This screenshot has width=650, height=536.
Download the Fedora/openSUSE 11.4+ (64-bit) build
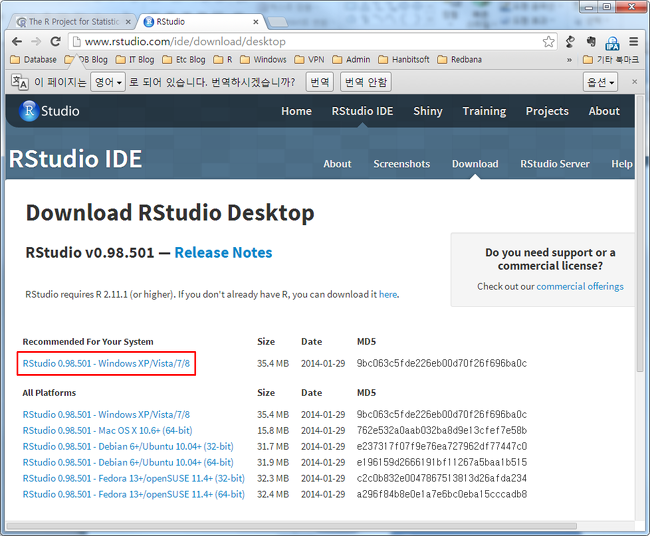(x=133, y=494)
